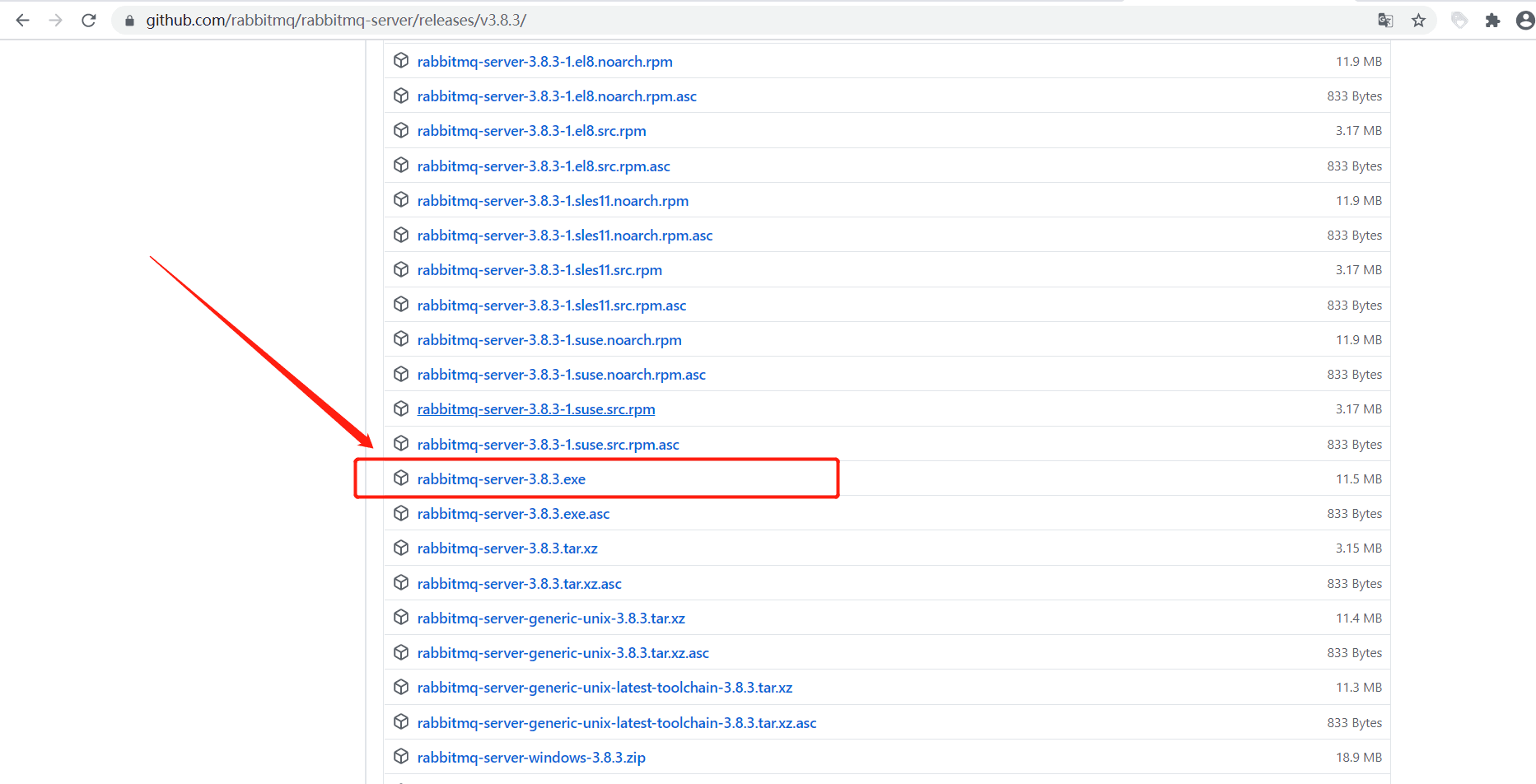Open the extensions puzzle icon
Image resolution: width=1536 pixels, height=784 pixels.
point(1492,21)
